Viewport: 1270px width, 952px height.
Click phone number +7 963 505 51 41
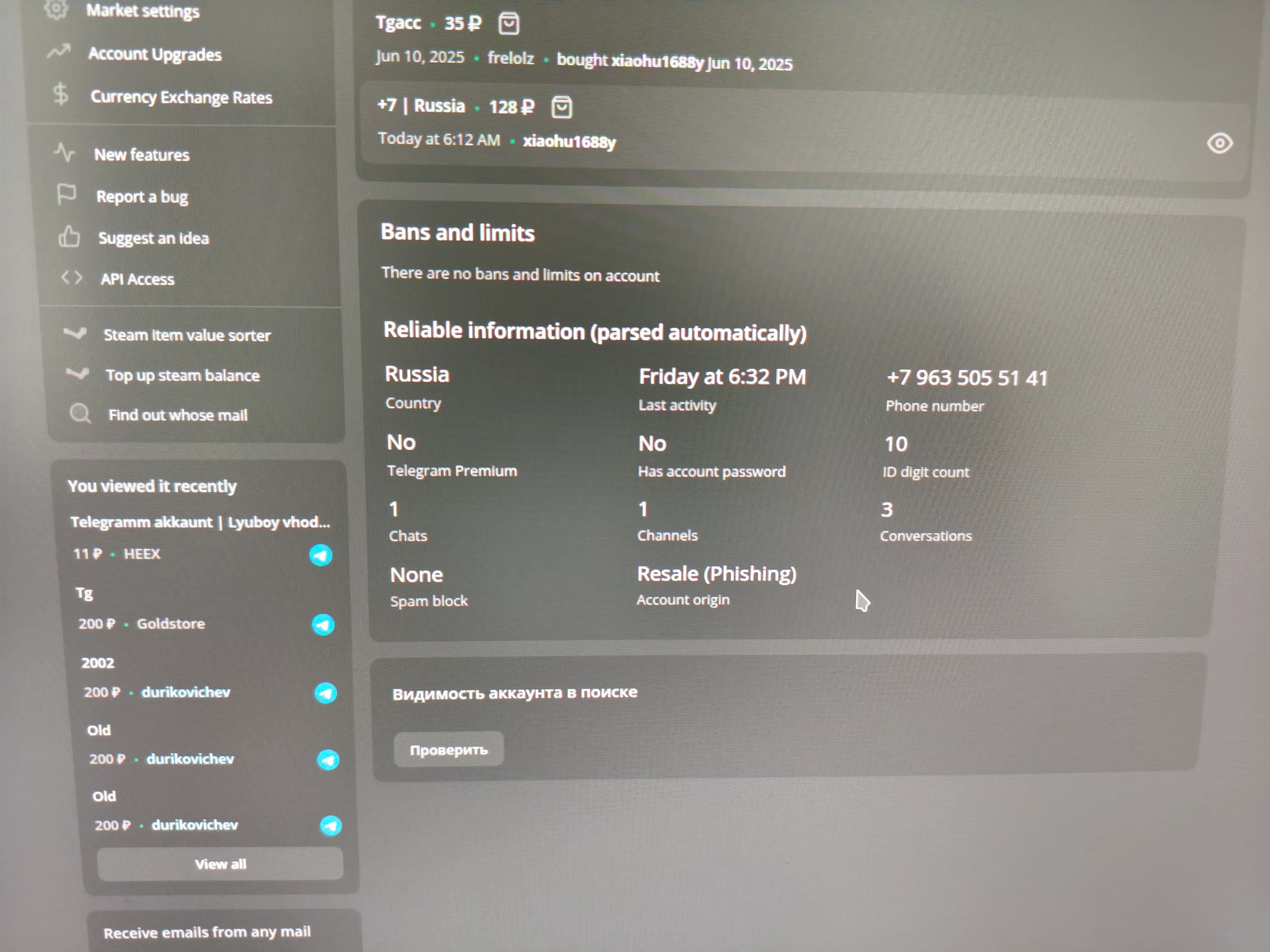point(967,377)
